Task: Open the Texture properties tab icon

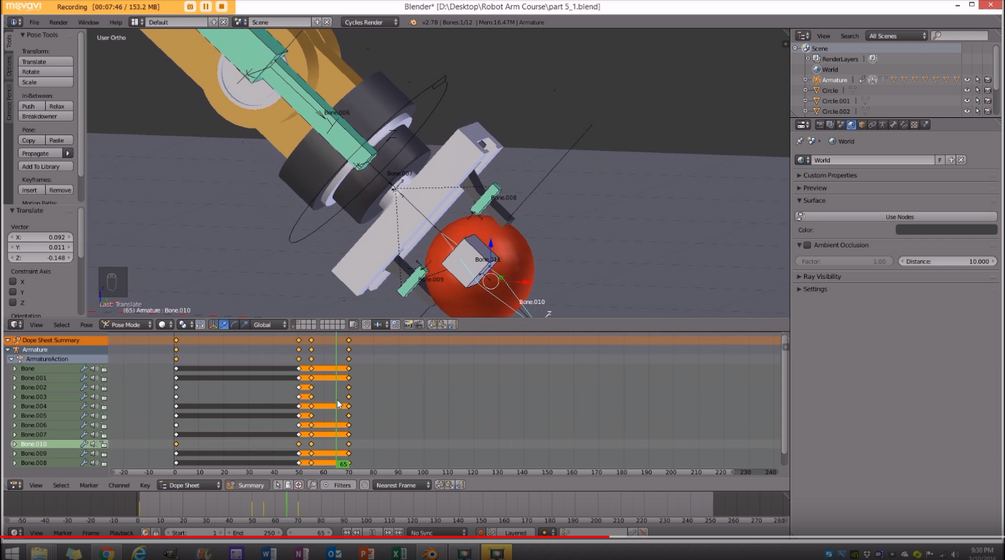Action: tap(914, 125)
